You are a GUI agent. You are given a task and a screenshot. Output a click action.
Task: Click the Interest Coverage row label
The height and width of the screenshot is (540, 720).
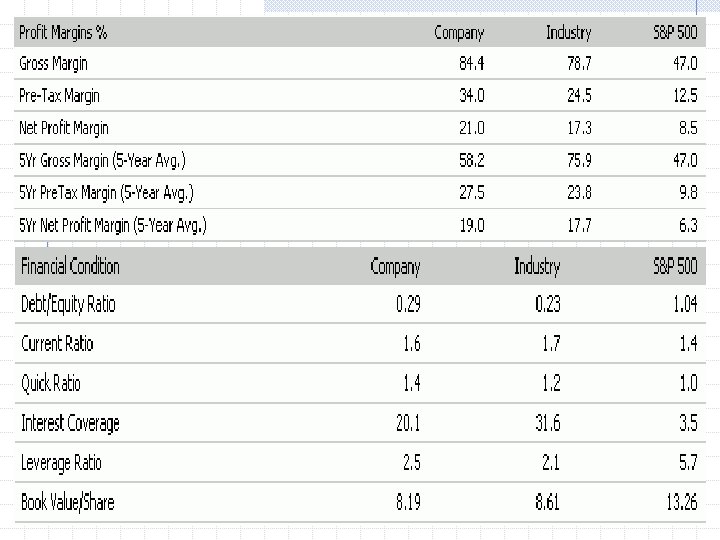click(70, 423)
